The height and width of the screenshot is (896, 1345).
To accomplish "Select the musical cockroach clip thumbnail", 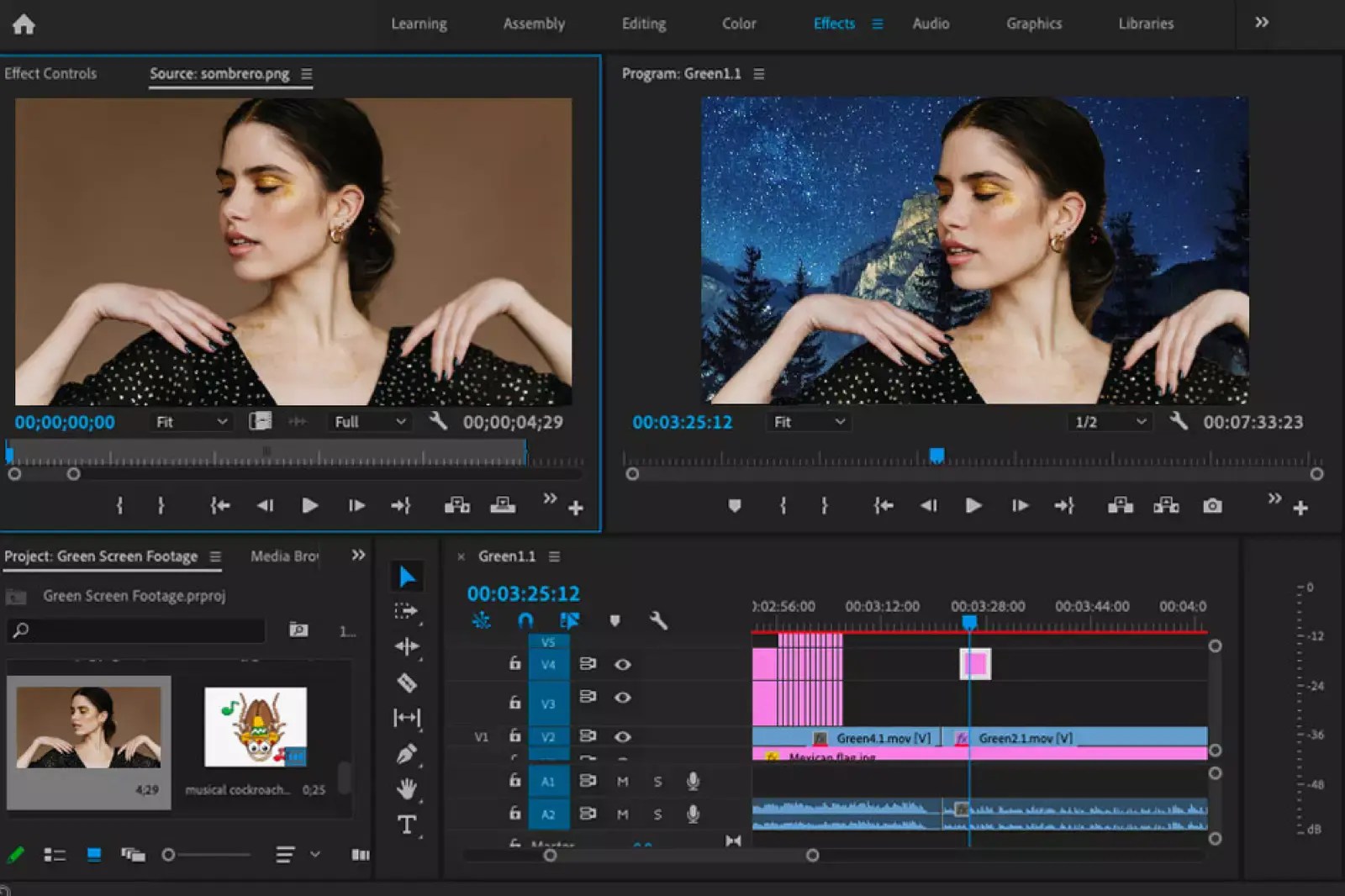I will [254, 727].
